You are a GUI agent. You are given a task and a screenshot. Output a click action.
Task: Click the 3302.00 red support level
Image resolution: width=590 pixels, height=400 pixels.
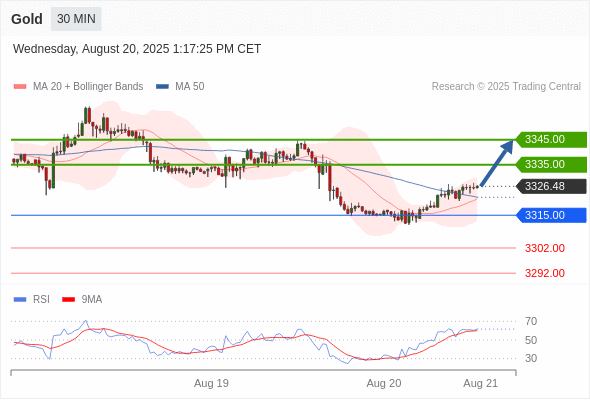544,248
